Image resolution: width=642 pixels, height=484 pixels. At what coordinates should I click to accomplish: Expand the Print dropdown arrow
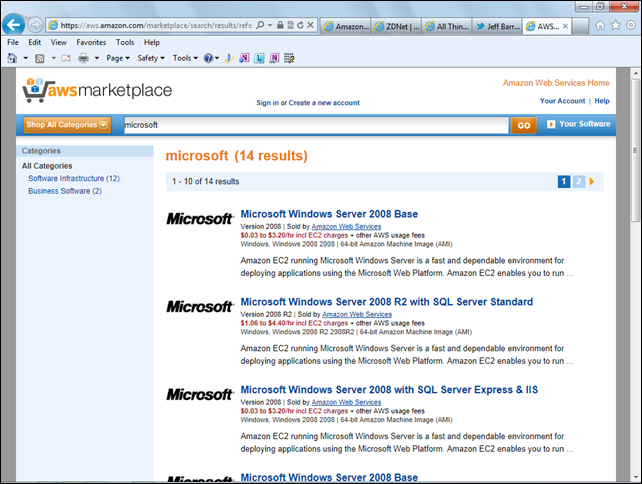(x=97, y=58)
